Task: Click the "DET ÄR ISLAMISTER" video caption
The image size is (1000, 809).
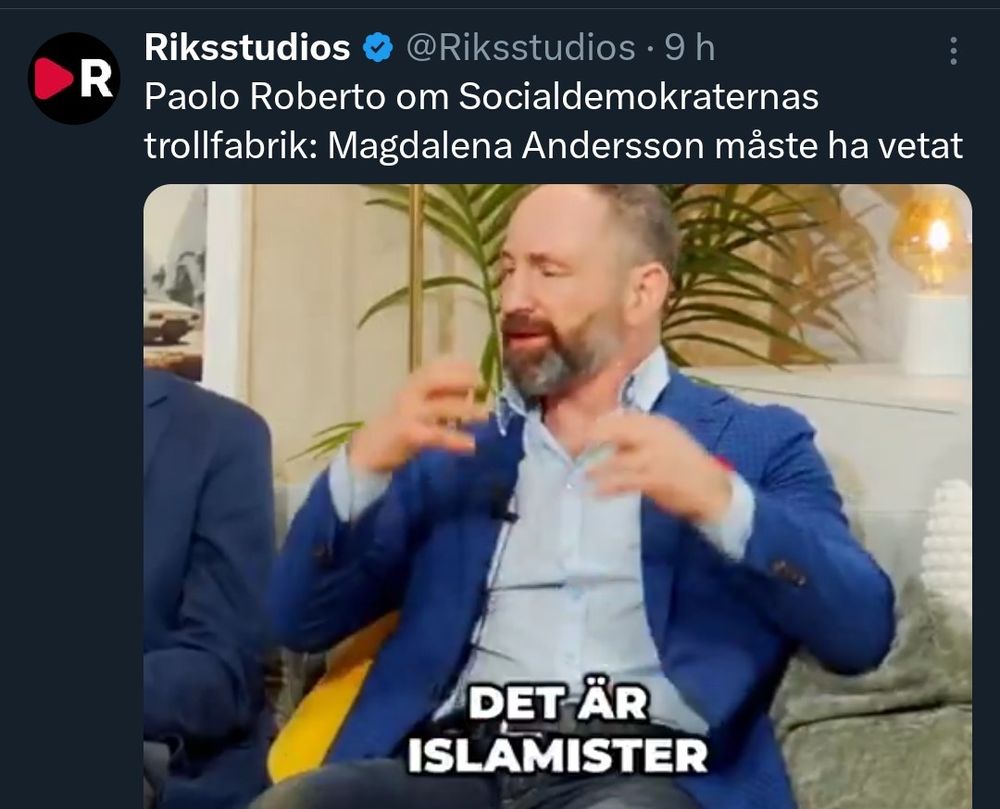Action: click(x=557, y=729)
